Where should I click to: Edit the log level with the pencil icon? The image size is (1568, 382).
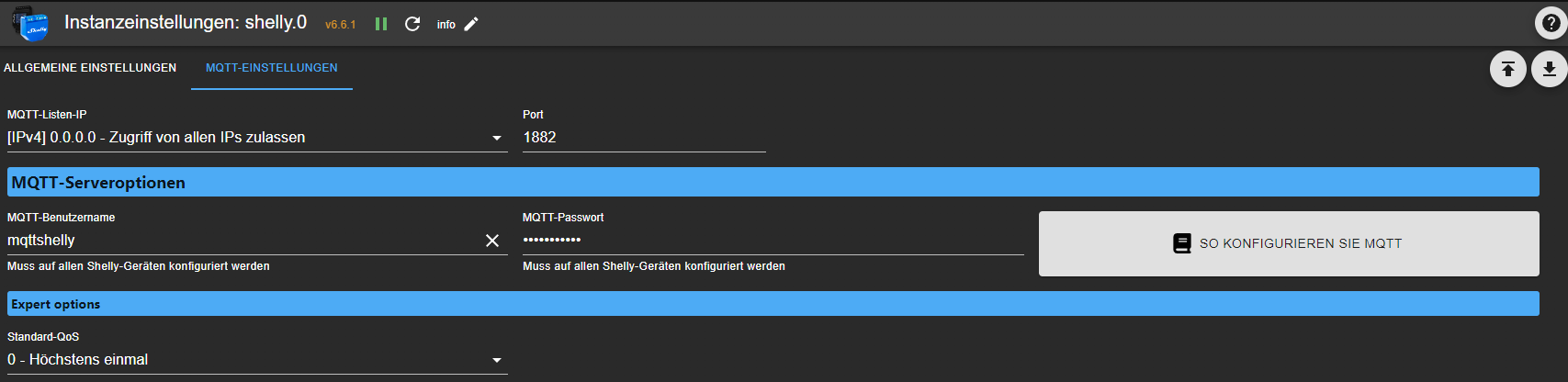pyautogui.click(x=471, y=24)
